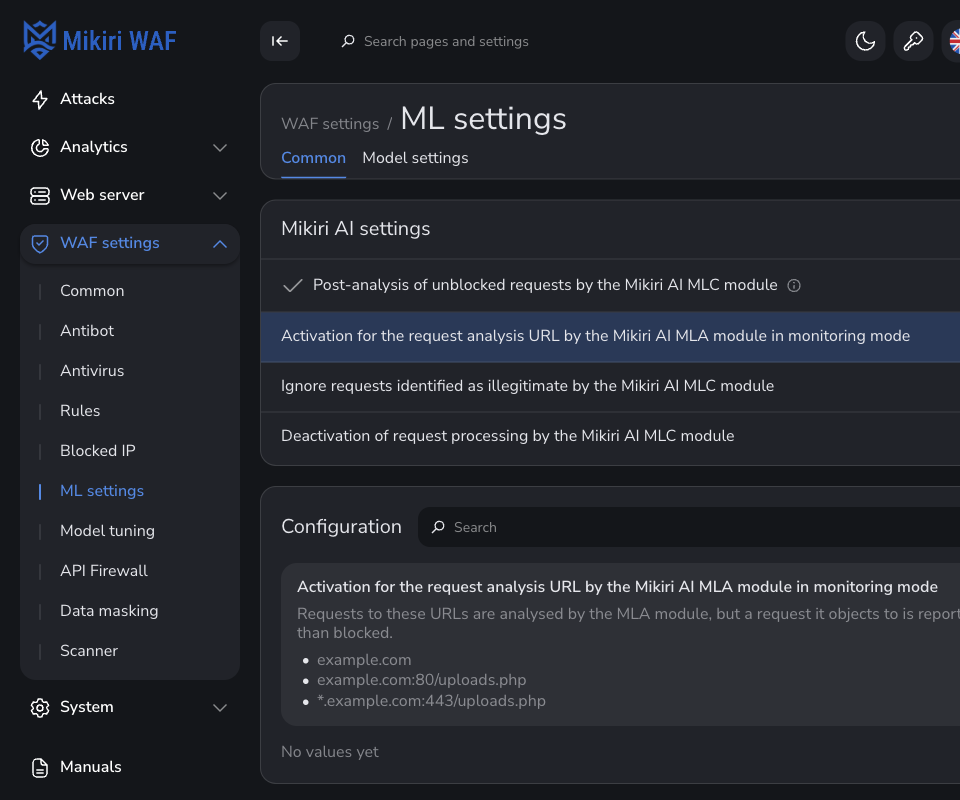Select ML settings in sidebar

[102, 491]
